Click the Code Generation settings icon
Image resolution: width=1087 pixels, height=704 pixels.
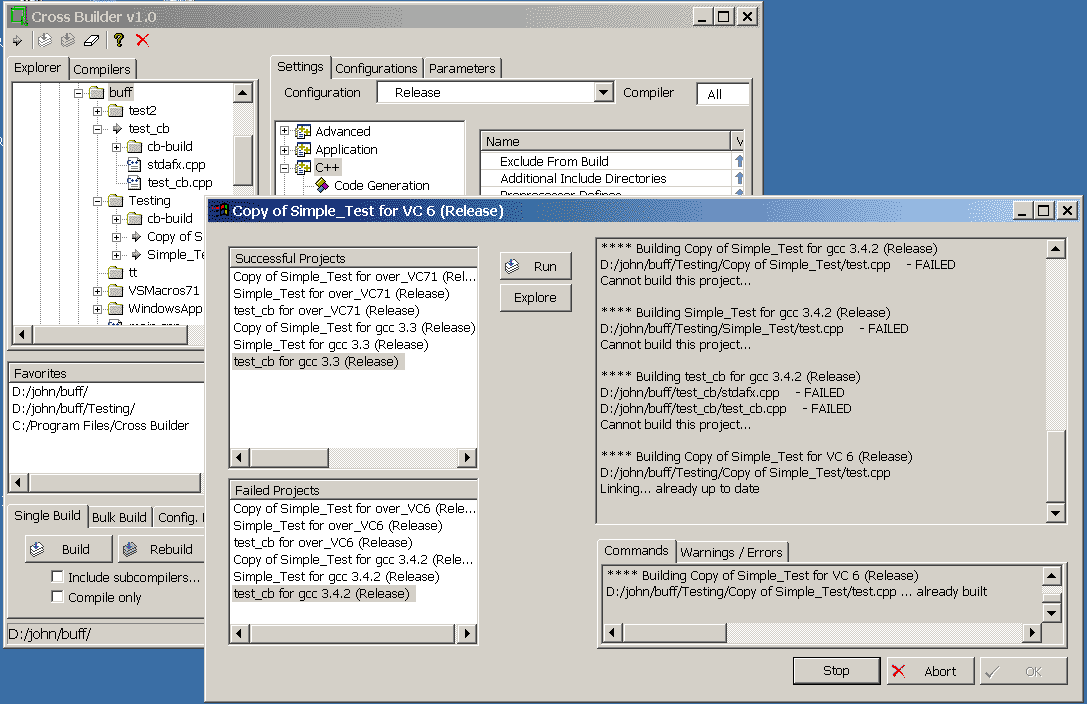[322, 185]
